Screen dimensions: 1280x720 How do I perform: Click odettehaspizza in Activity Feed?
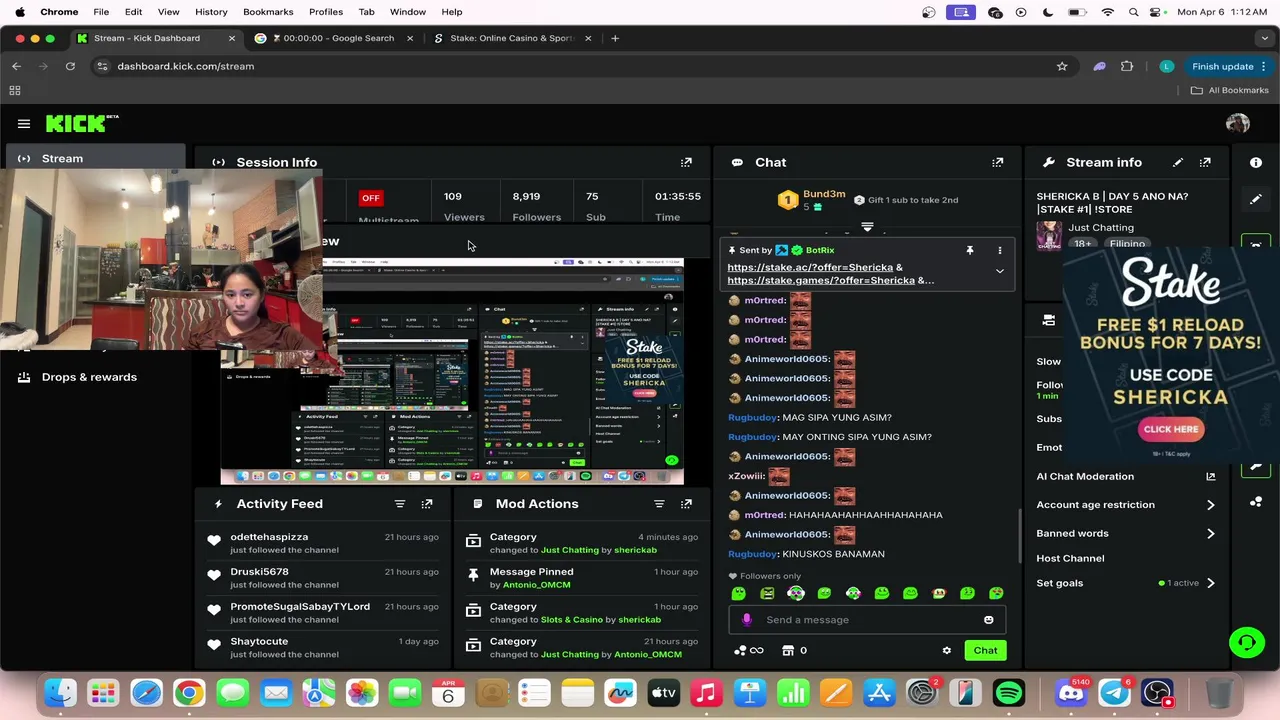(269, 537)
